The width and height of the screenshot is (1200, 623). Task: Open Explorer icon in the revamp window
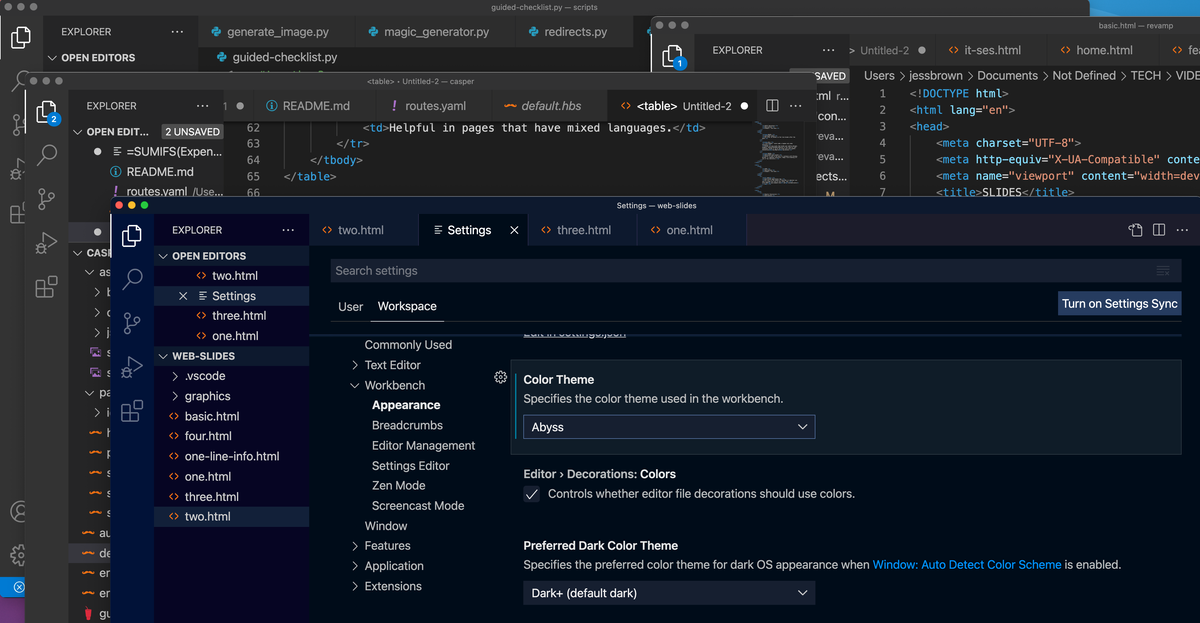(674, 56)
